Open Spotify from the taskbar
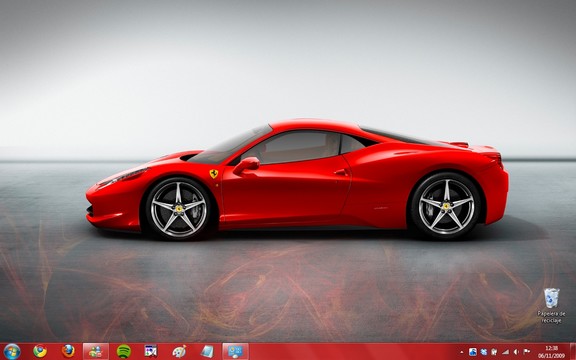 (x=124, y=352)
